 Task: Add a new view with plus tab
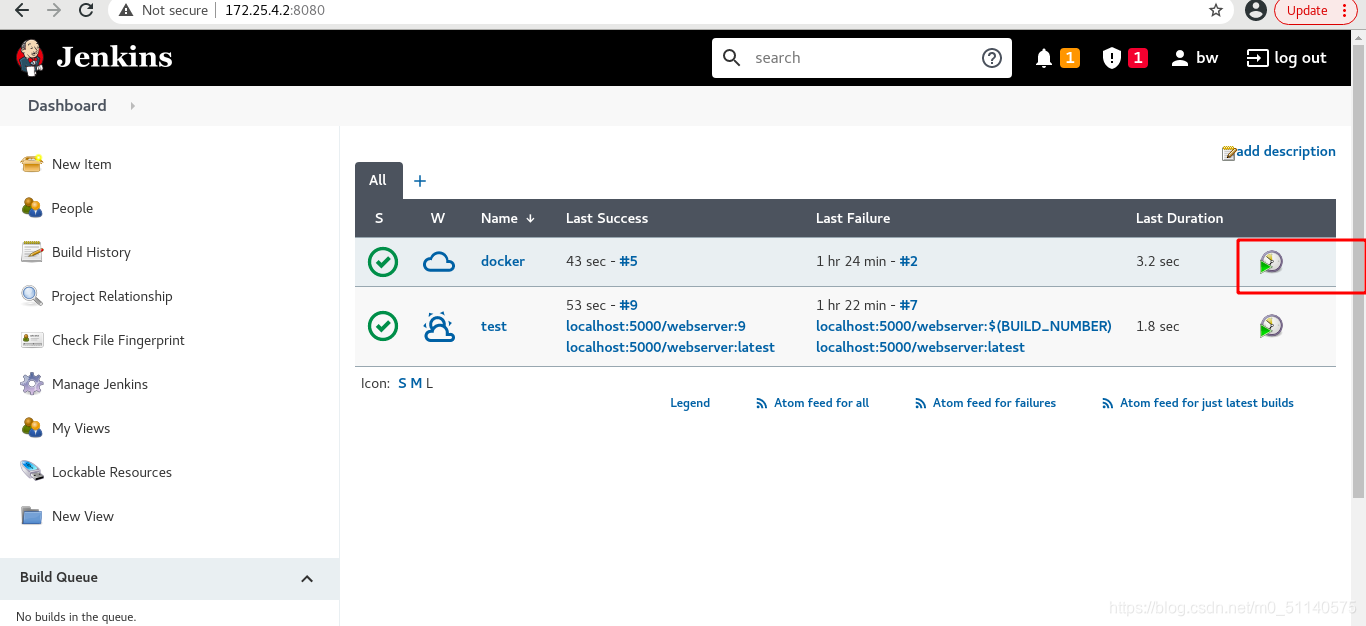pos(420,181)
